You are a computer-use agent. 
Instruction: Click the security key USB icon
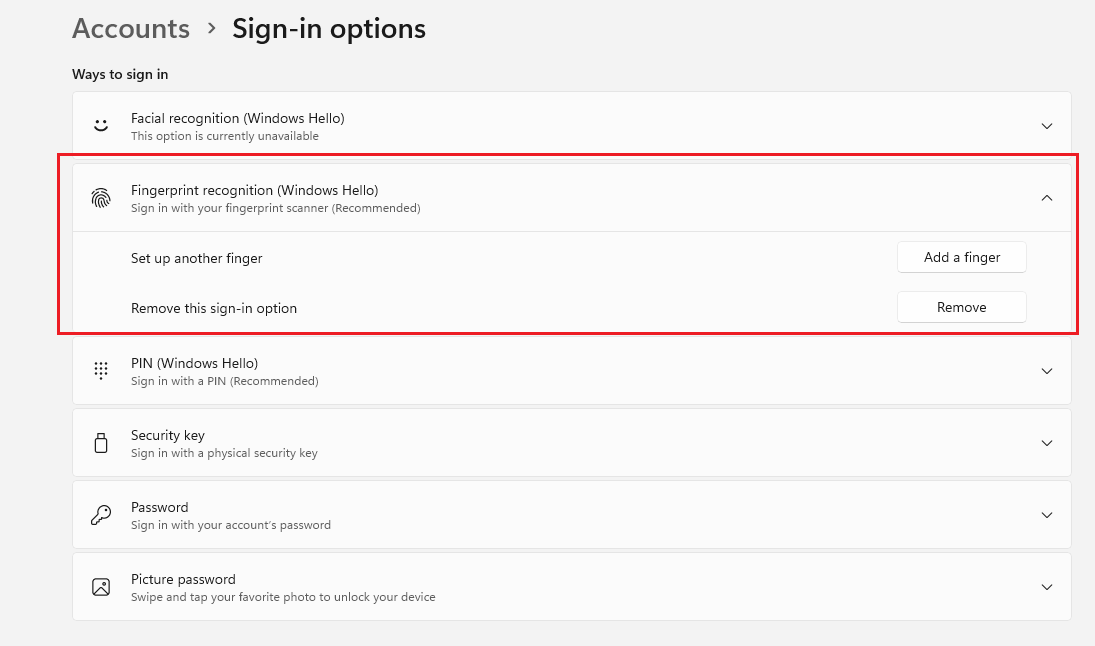tap(100, 442)
